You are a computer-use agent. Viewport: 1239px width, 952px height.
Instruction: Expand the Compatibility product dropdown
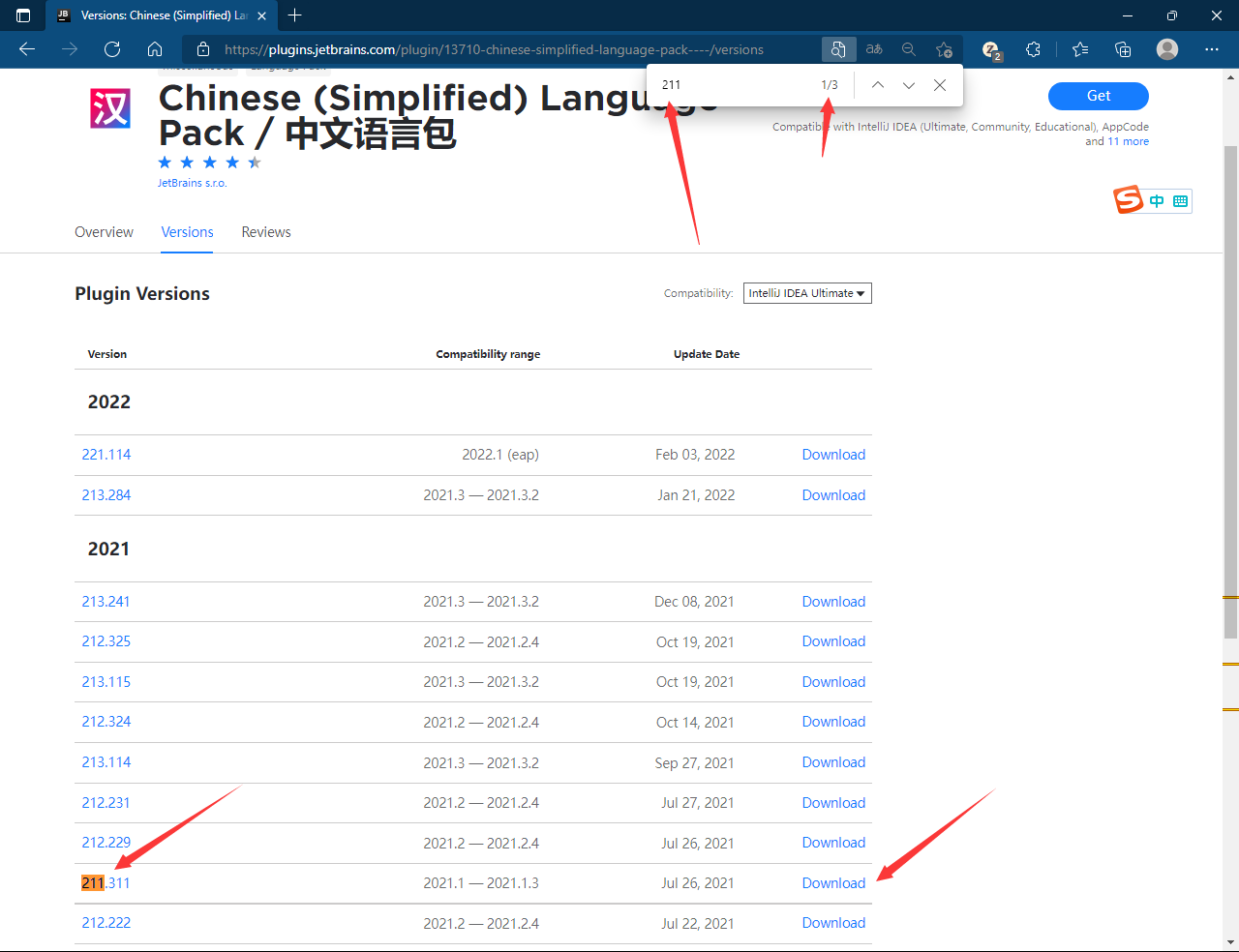[x=807, y=293]
